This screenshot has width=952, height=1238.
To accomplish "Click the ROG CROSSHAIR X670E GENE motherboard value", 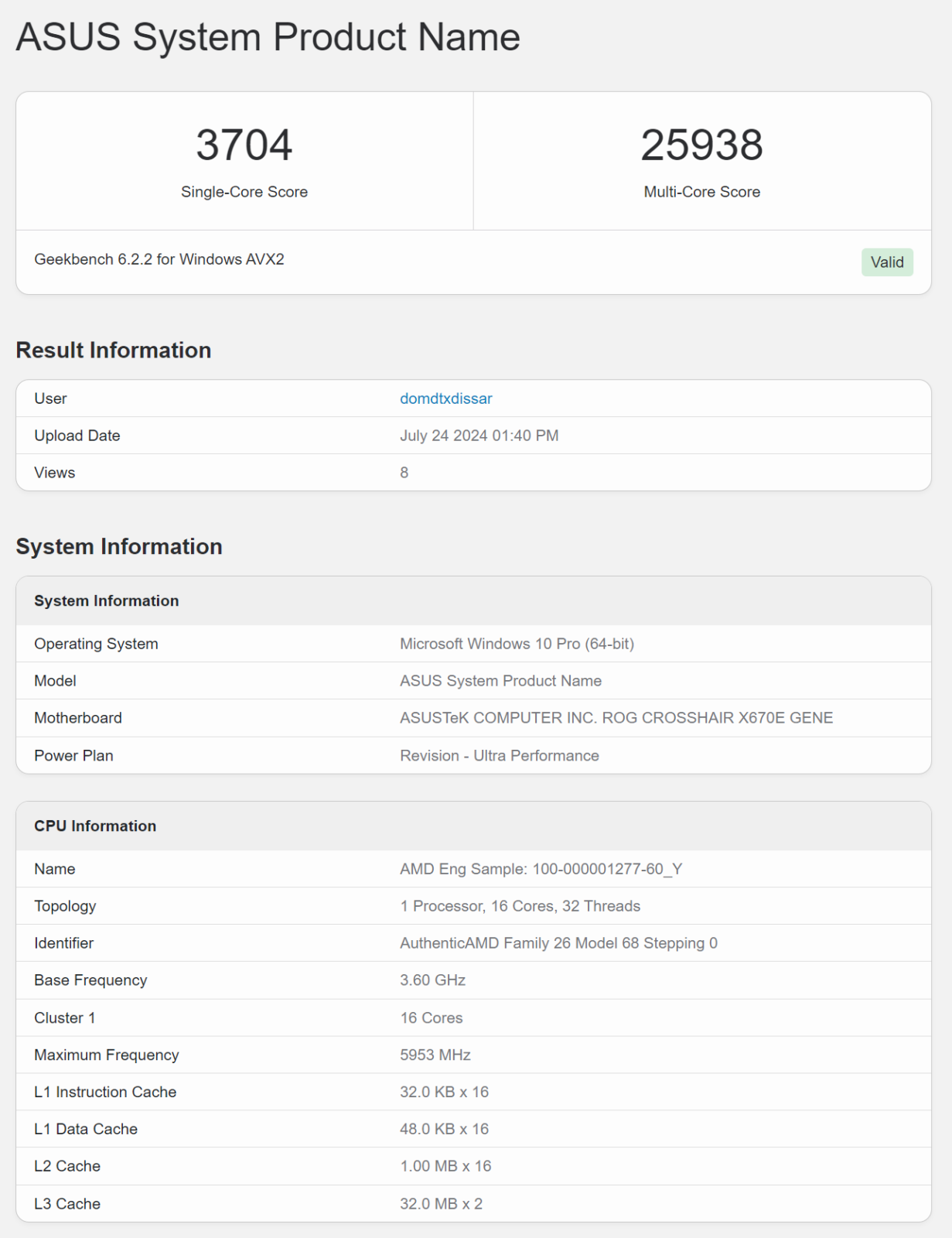I will (x=616, y=718).
